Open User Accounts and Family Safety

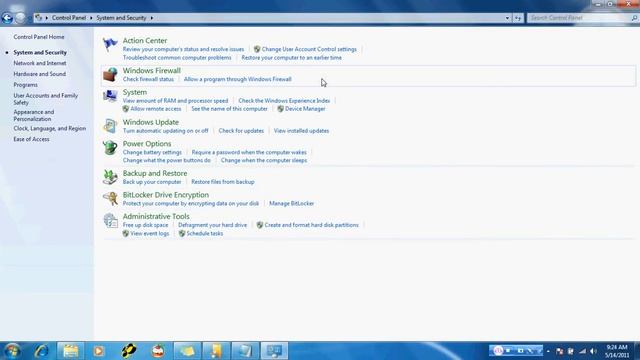coord(45,99)
